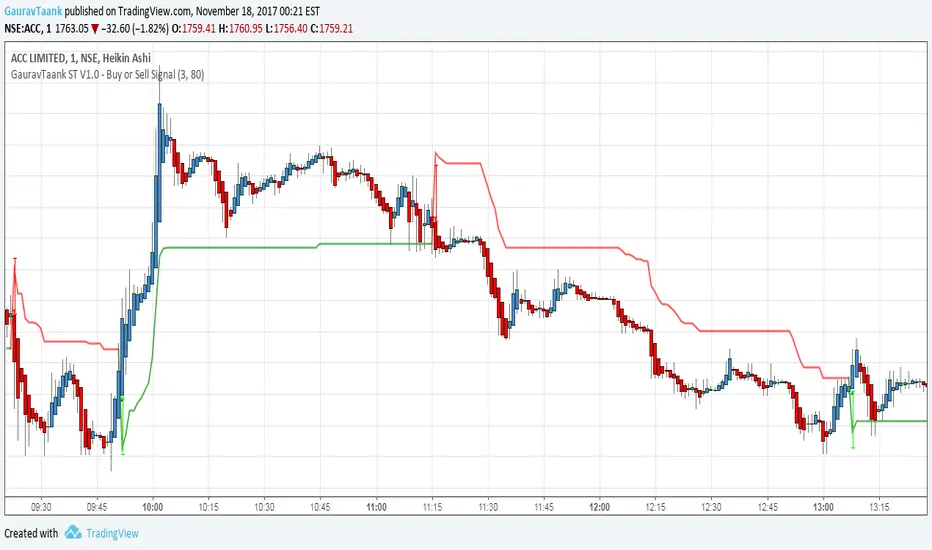Viewport: 932px width, 550px height.
Task: Click the 10:30 time axis label
Action: point(265,507)
